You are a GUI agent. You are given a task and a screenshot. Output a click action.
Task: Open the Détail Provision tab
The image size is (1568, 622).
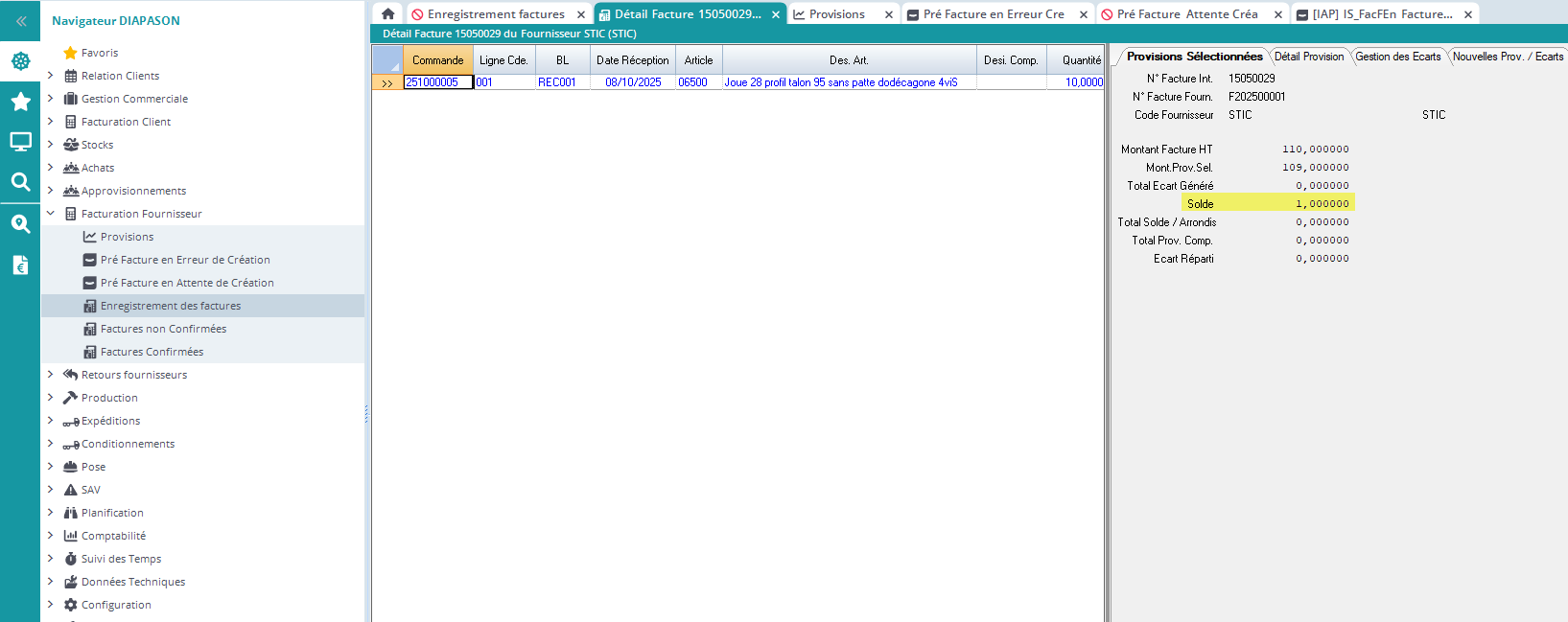[1309, 57]
